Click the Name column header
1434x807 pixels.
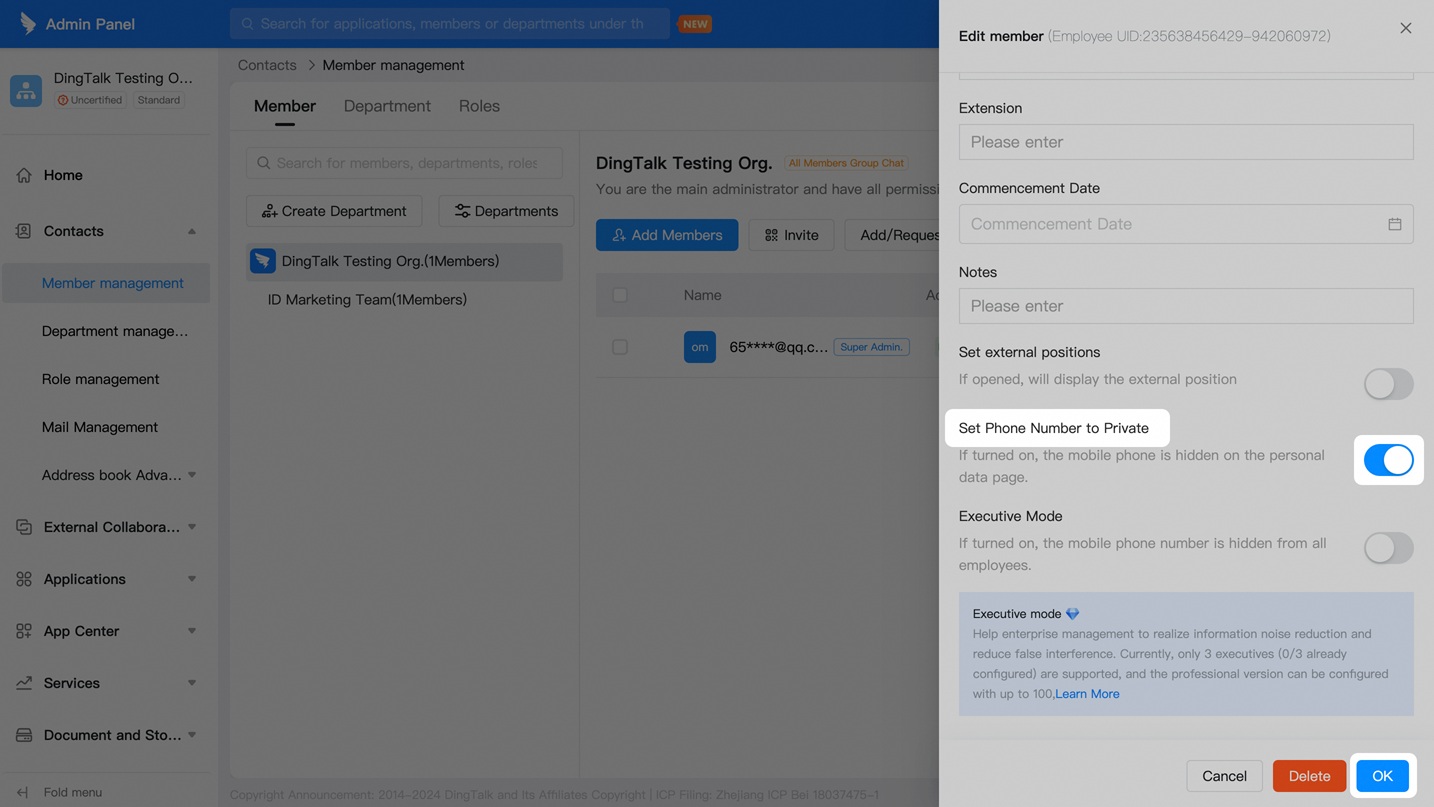702,295
